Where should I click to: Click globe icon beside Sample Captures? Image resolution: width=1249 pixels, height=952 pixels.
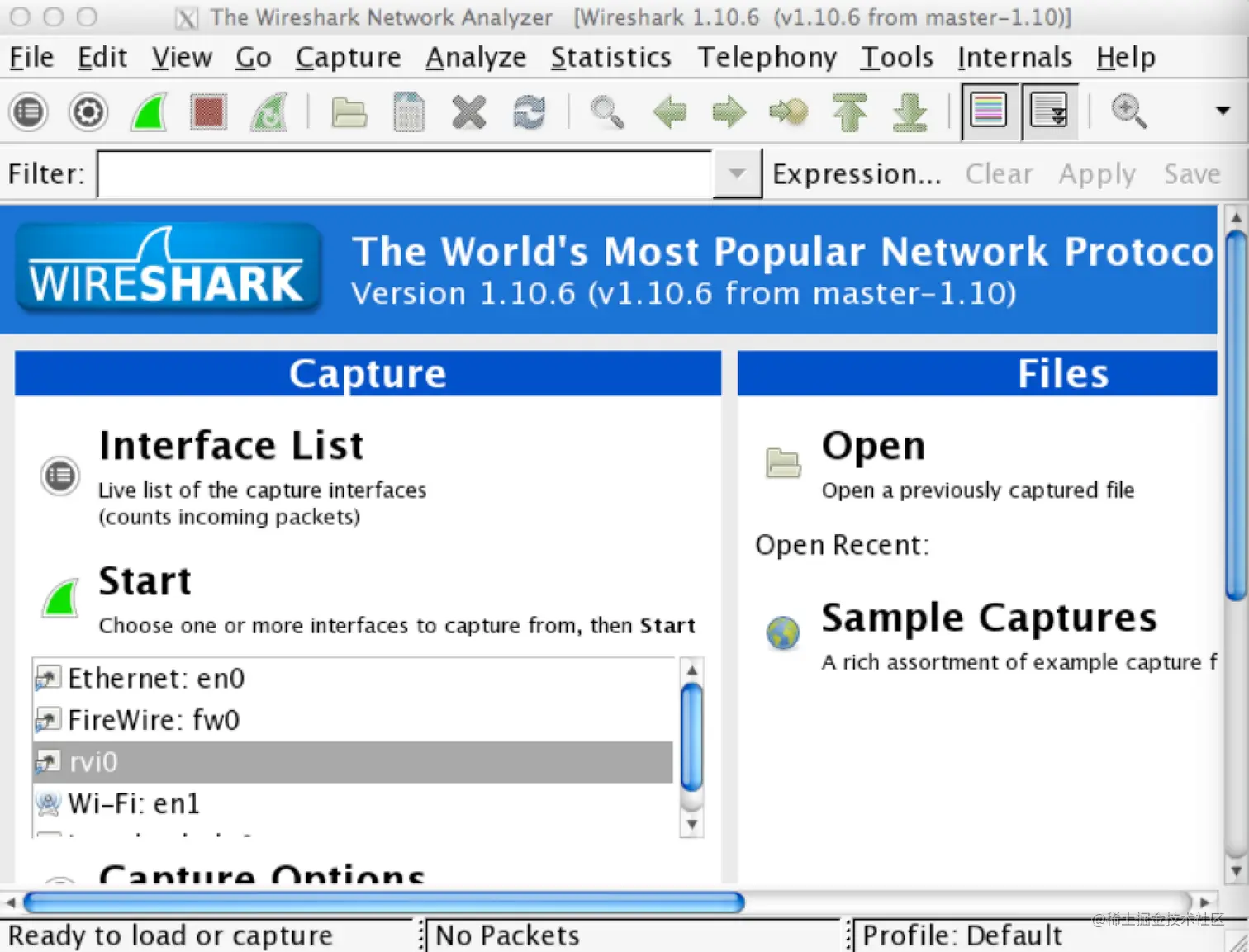point(783,633)
